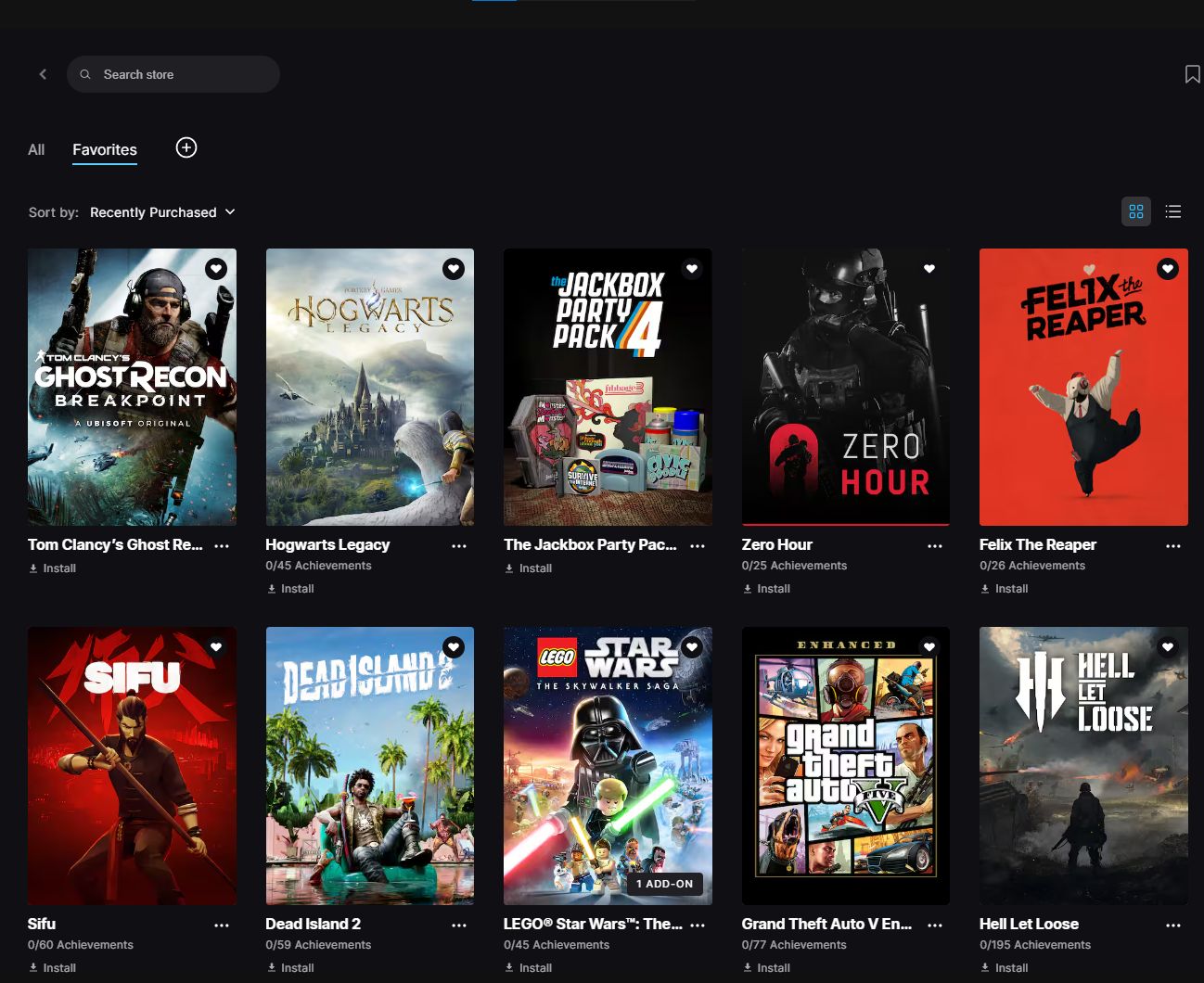Screen dimensions: 1204x983
Task: Open Hogwarts Legacy cover art
Action: 370,387
